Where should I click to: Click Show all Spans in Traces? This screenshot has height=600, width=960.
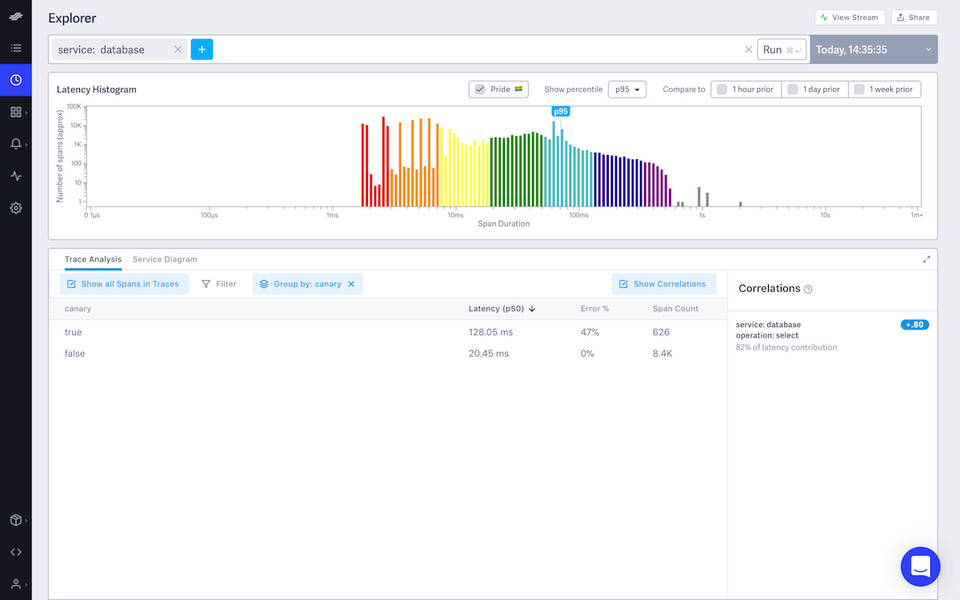(123, 283)
